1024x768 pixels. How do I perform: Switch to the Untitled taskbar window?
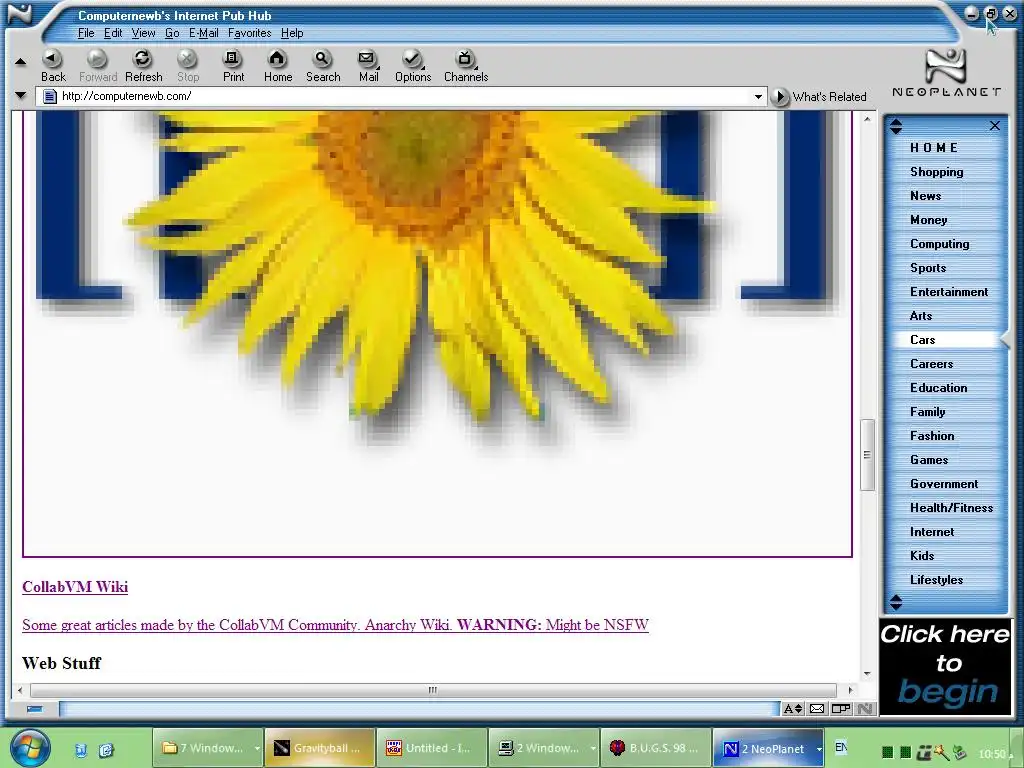[432, 748]
